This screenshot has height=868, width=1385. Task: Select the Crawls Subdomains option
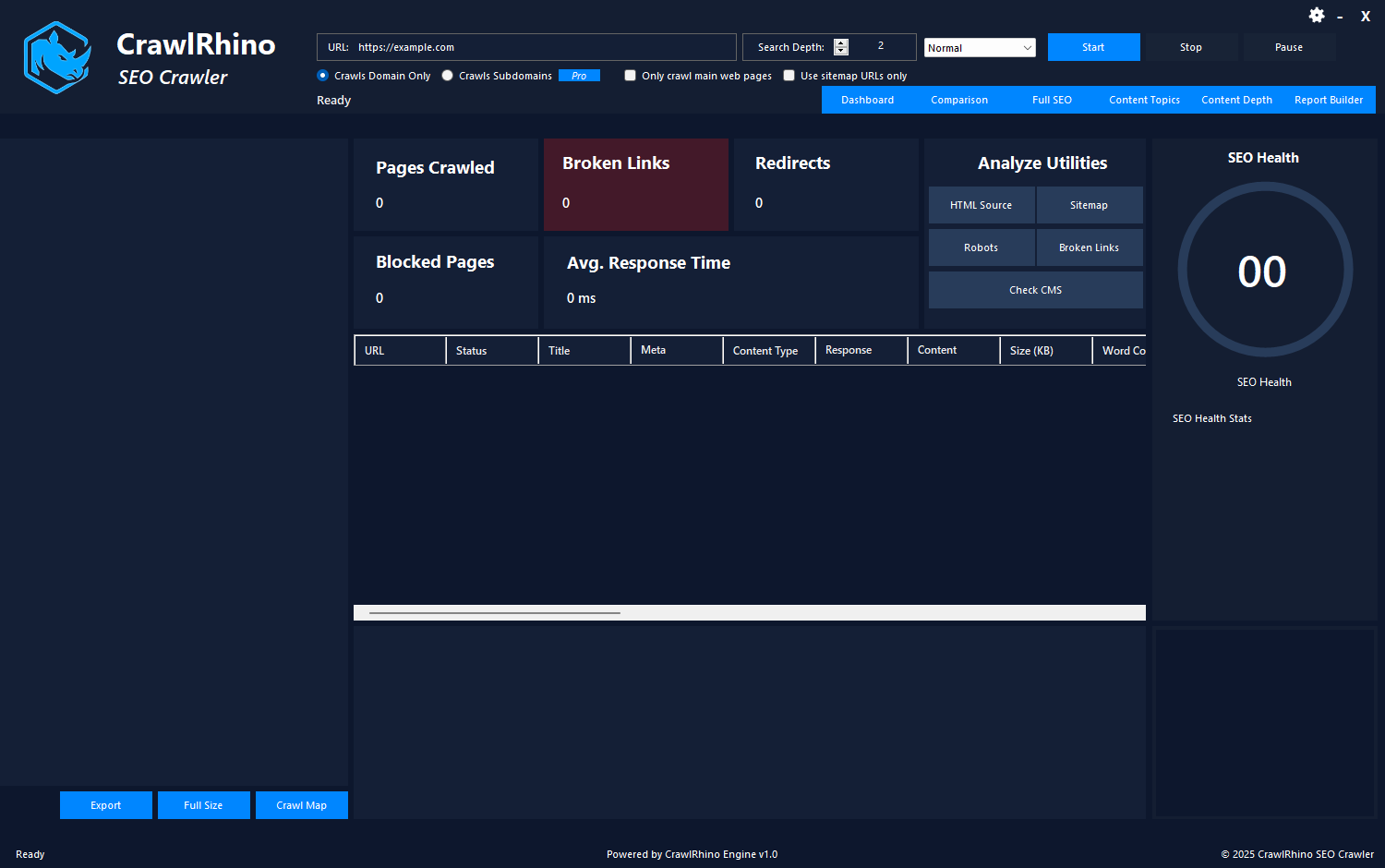pyautogui.click(x=448, y=76)
